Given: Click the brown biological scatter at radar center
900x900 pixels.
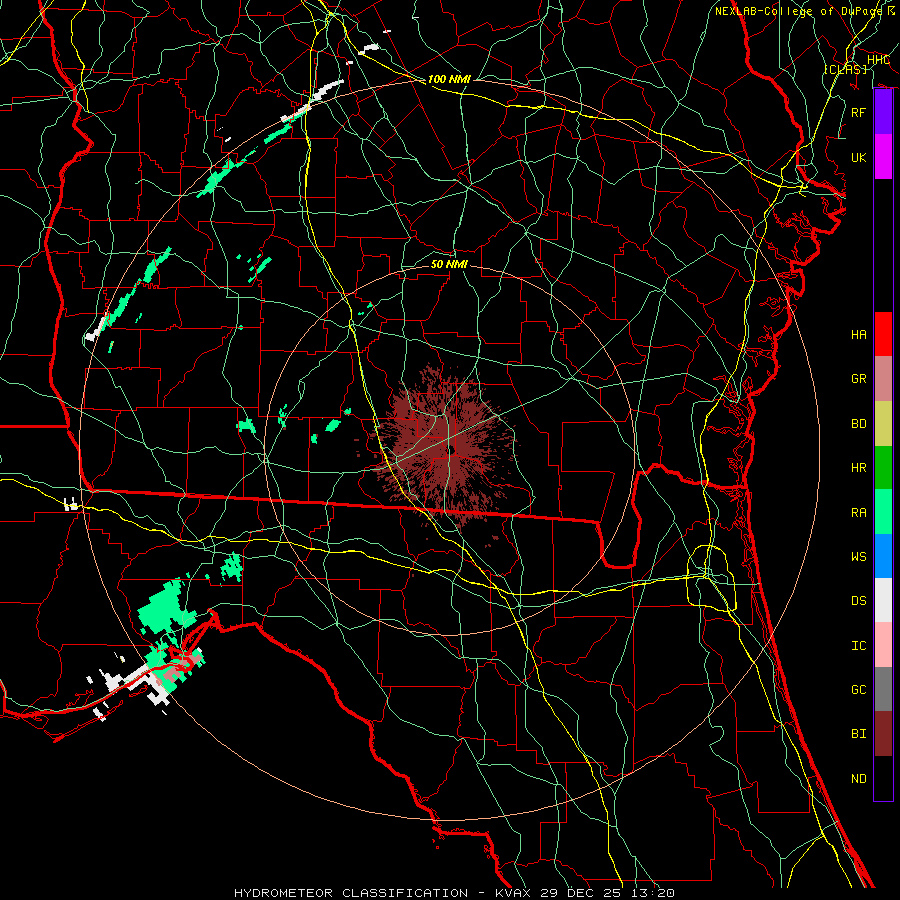Looking at the screenshot, I should [449, 449].
